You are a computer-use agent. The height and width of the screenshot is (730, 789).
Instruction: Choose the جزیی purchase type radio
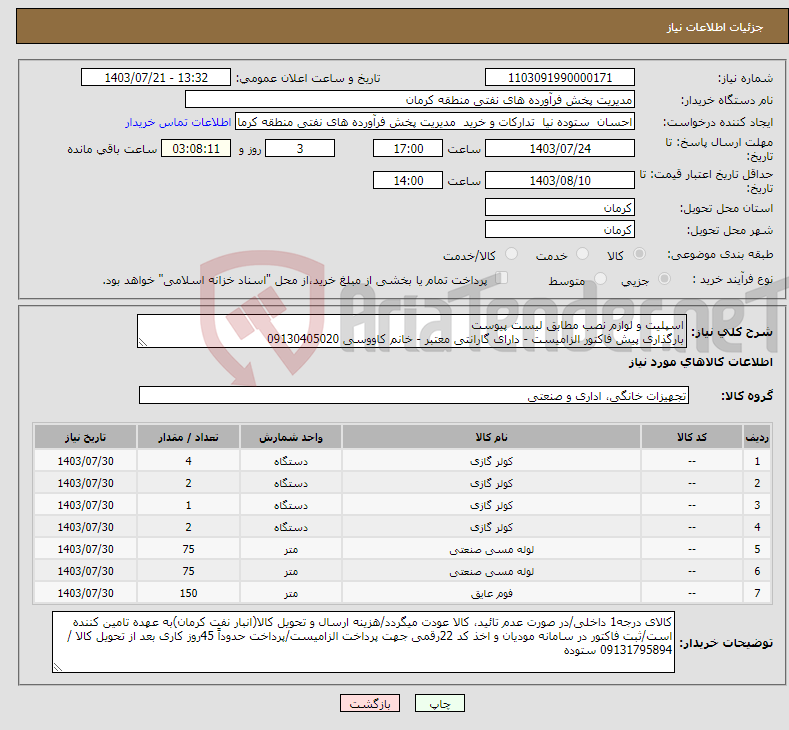pos(664,279)
